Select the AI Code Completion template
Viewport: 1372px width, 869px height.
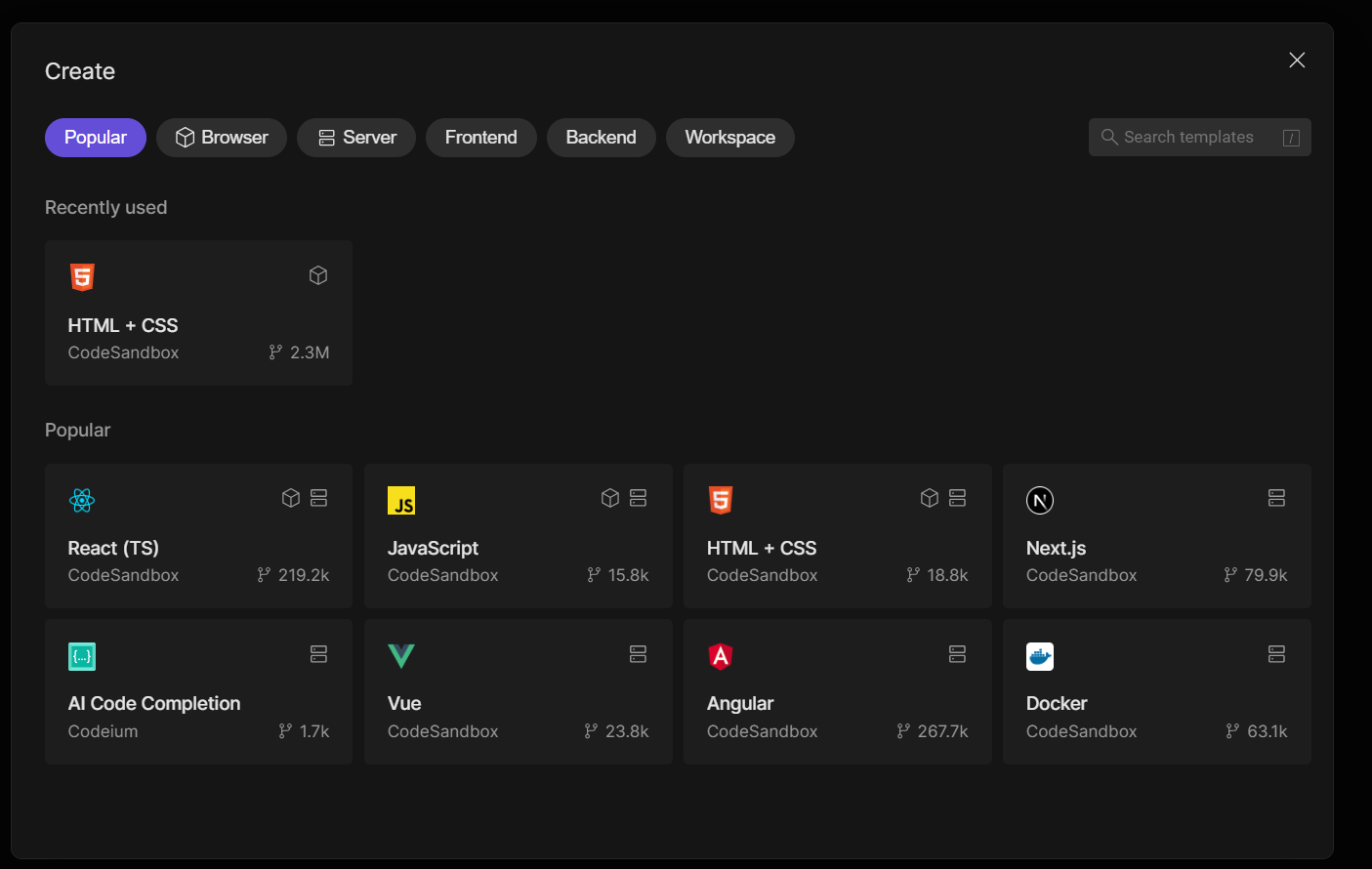[199, 691]
